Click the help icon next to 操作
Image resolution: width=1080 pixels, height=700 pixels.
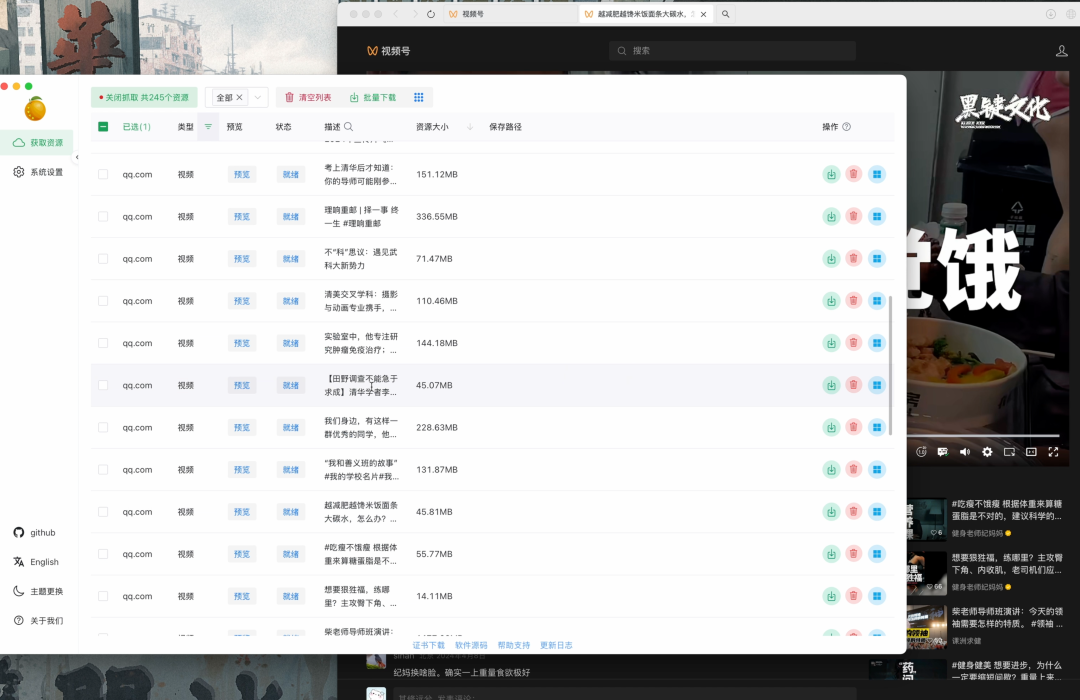tap(847, 127)
